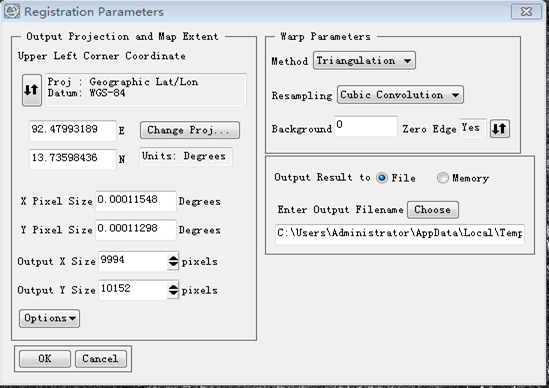Increase Output Y Size with up arrow

point(173,287)
